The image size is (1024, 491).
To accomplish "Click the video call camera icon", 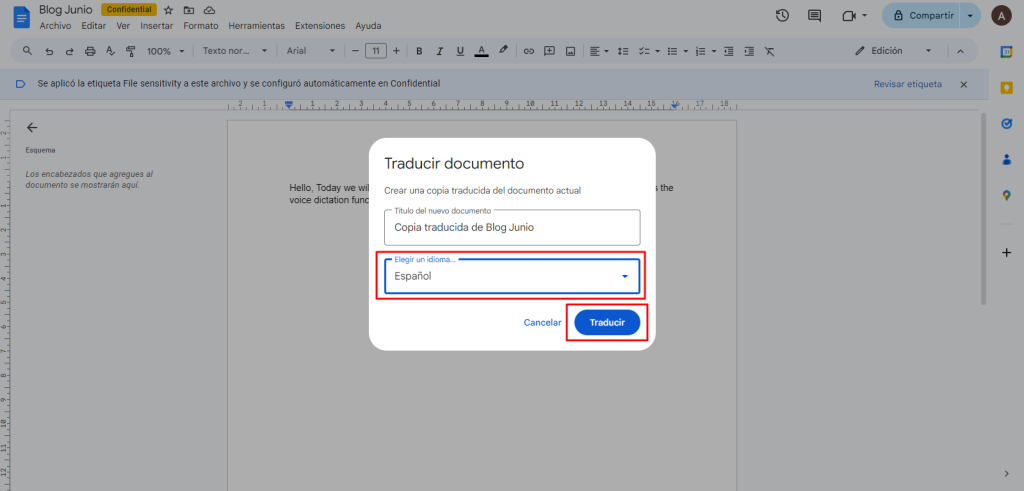I will coord(849,16).
